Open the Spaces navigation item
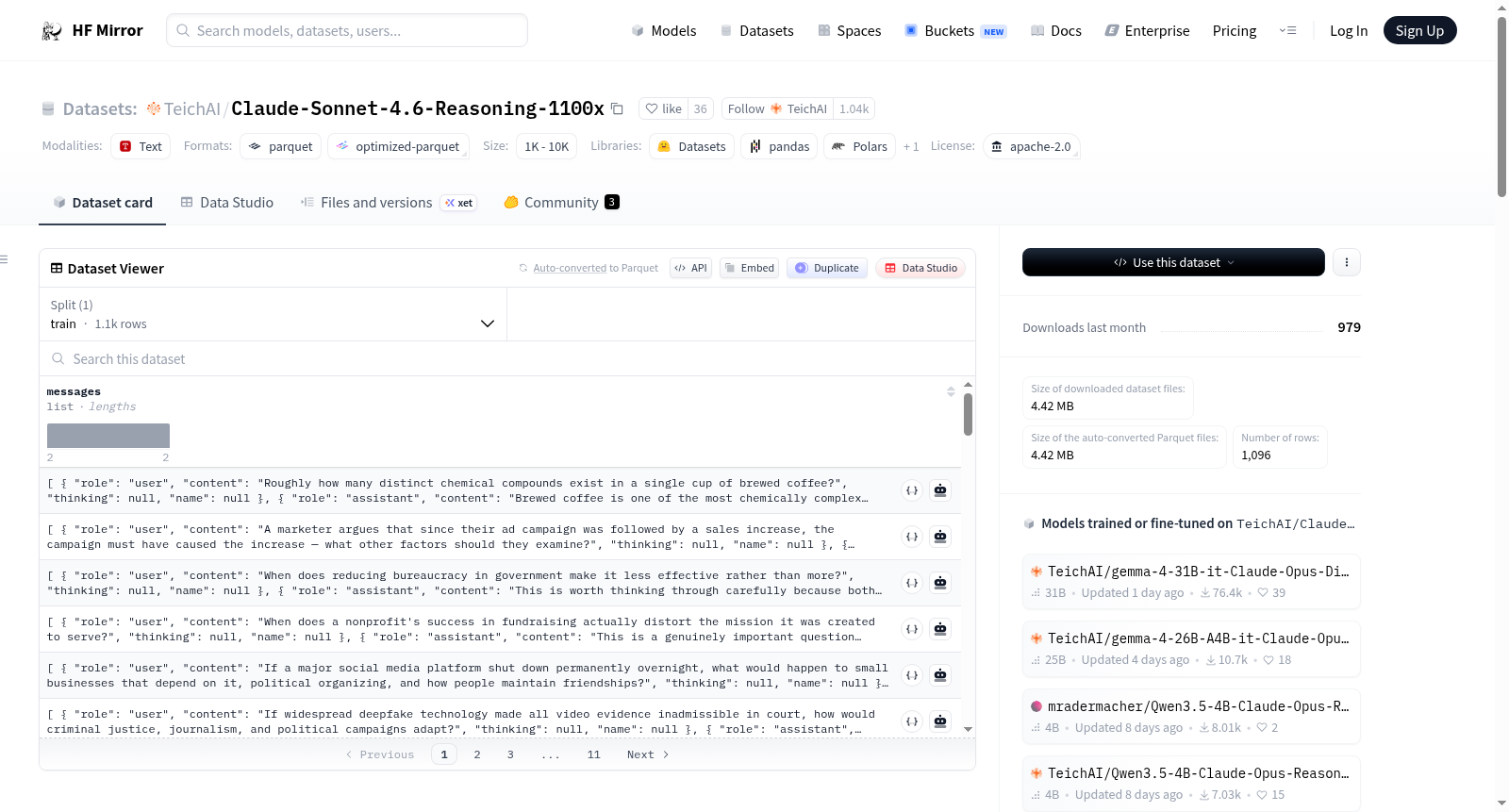 (849, 30)
